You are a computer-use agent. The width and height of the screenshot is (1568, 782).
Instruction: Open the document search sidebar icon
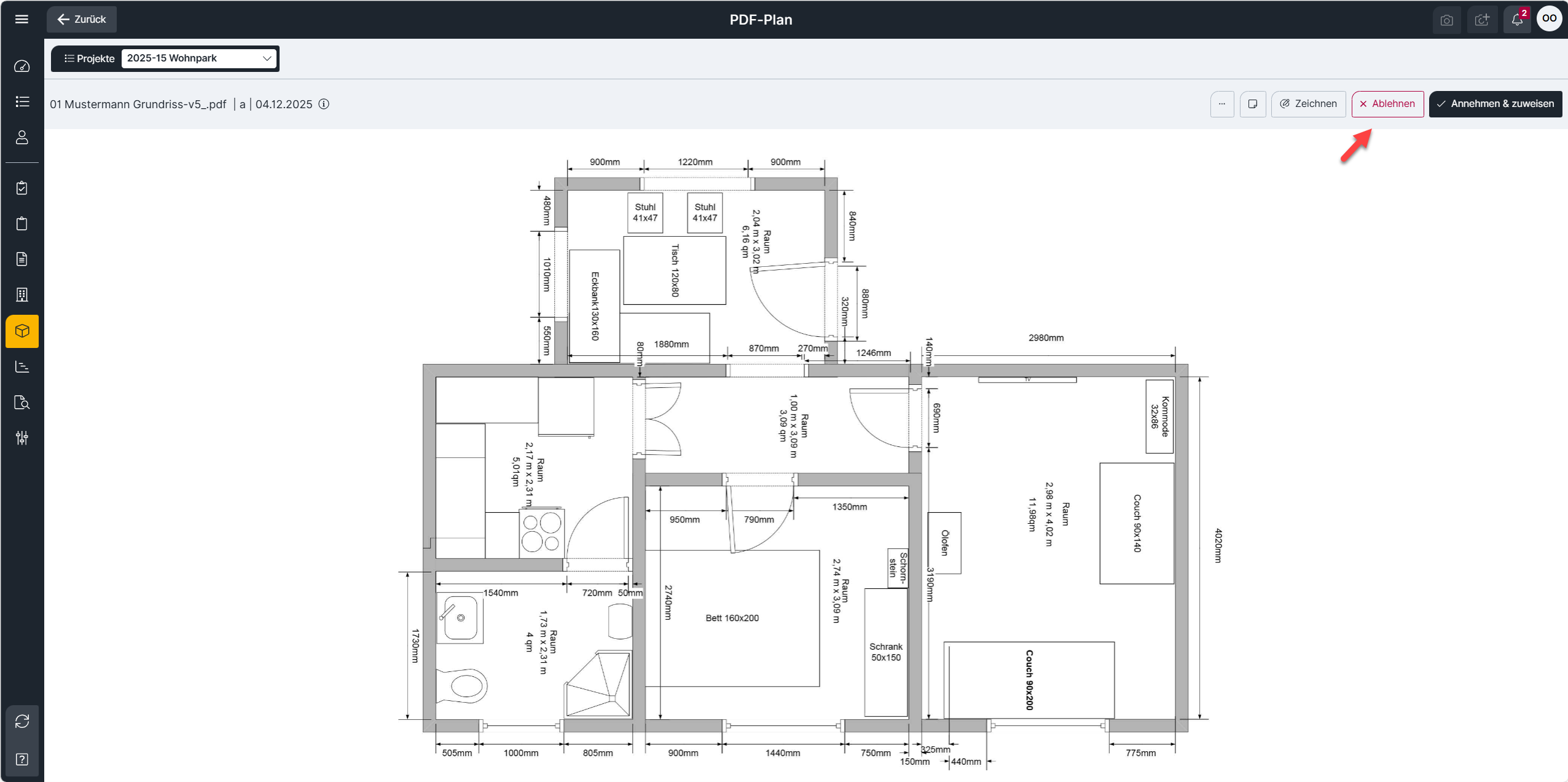tap(22, 403)
